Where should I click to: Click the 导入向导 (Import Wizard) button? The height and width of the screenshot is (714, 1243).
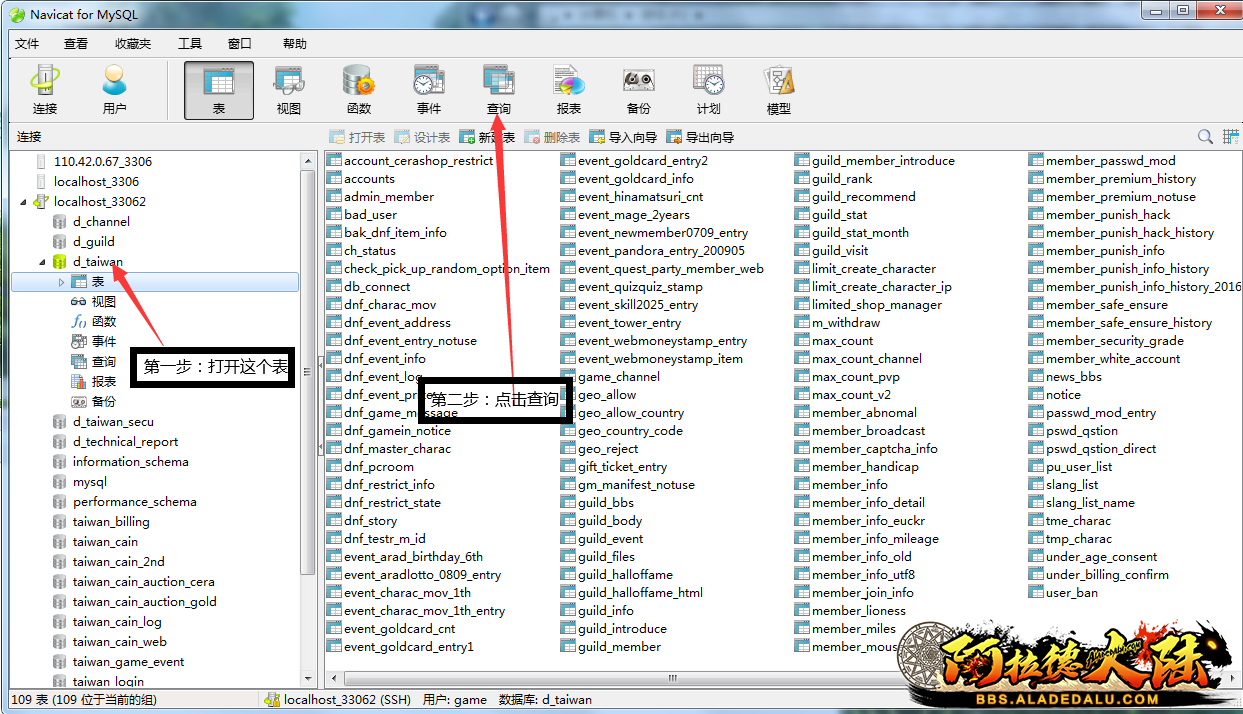[x=623, y=138]
